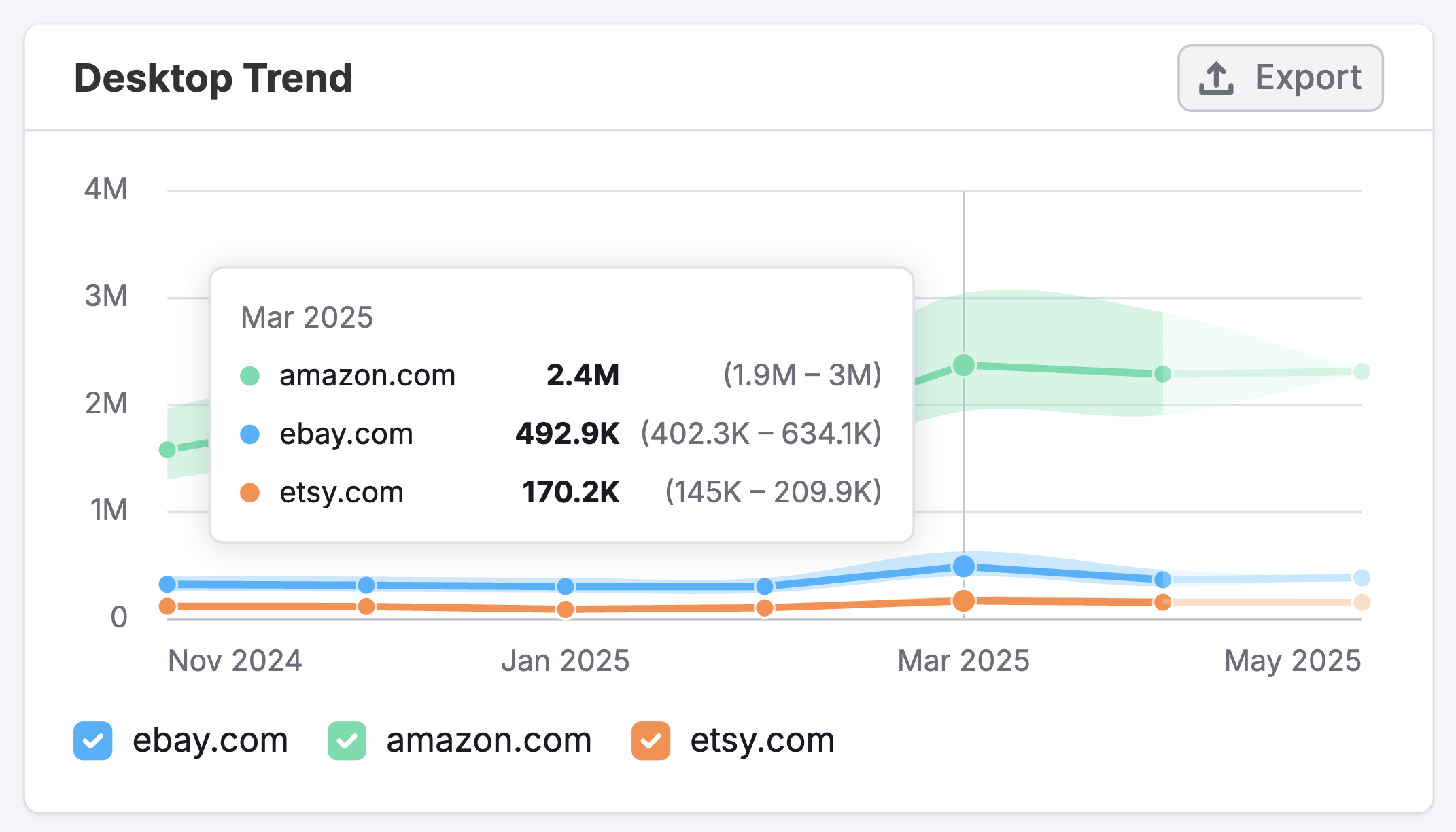
Task: Expand the Mar 2025 tooltip header
Action: pos(307,317)
